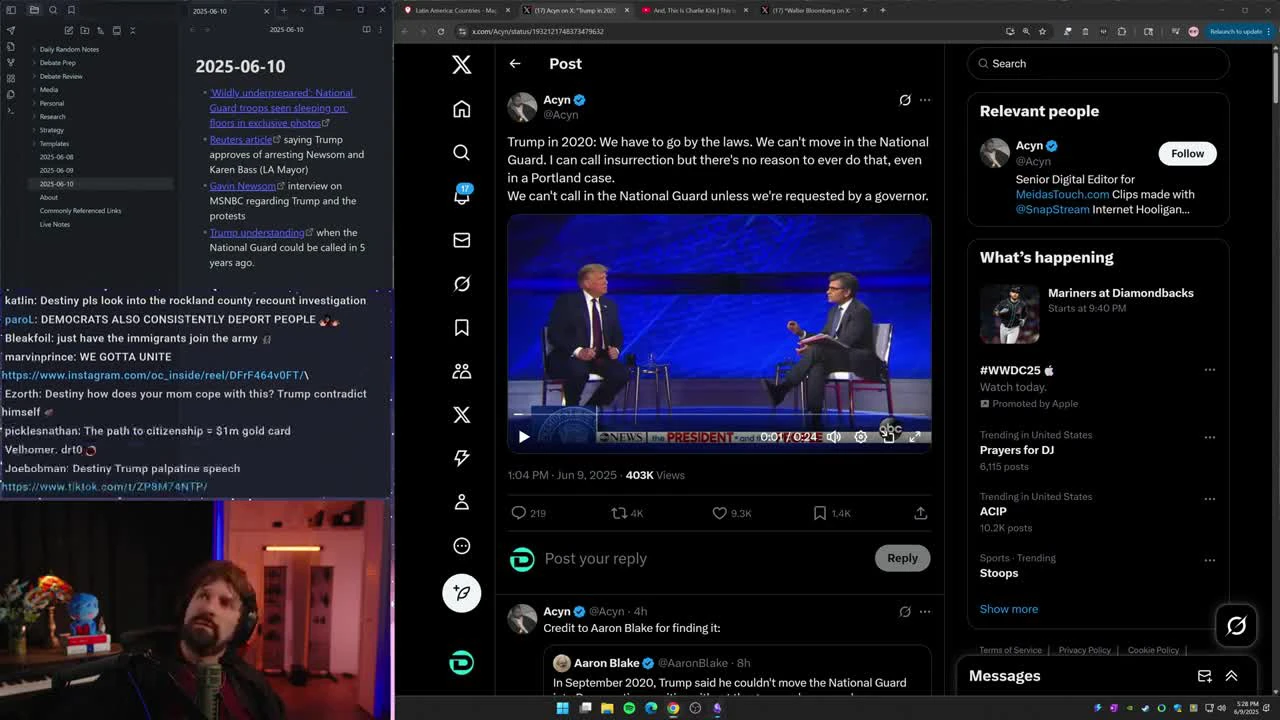Open 2025-06-09 note in explorer
Viewport: 1280px width, 720px height.
click(x=56, y=171)
